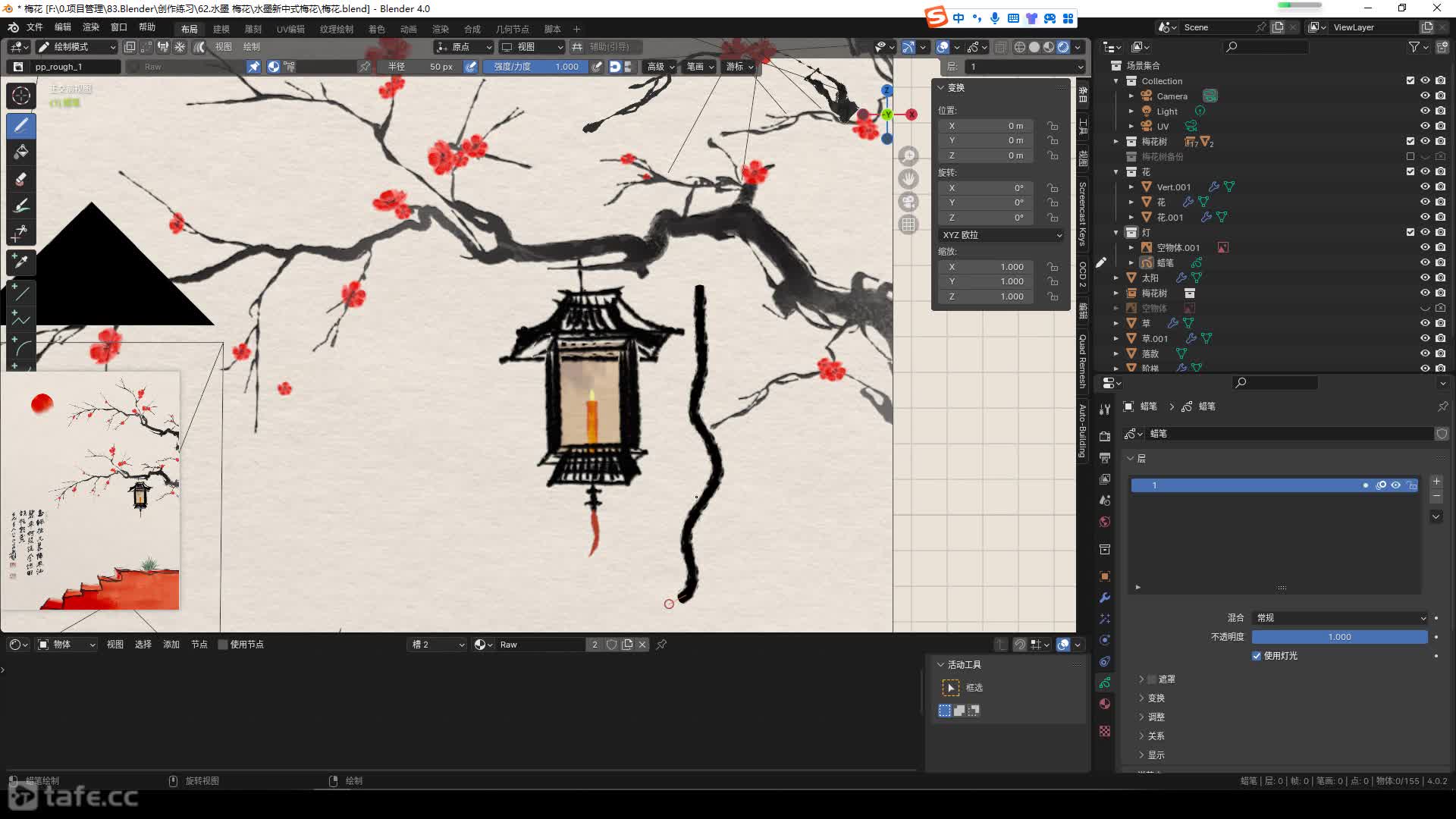Switch to the 建模 workspace tab
Image resolution: width=1456 pixels, height=819 pixels.
221,29
